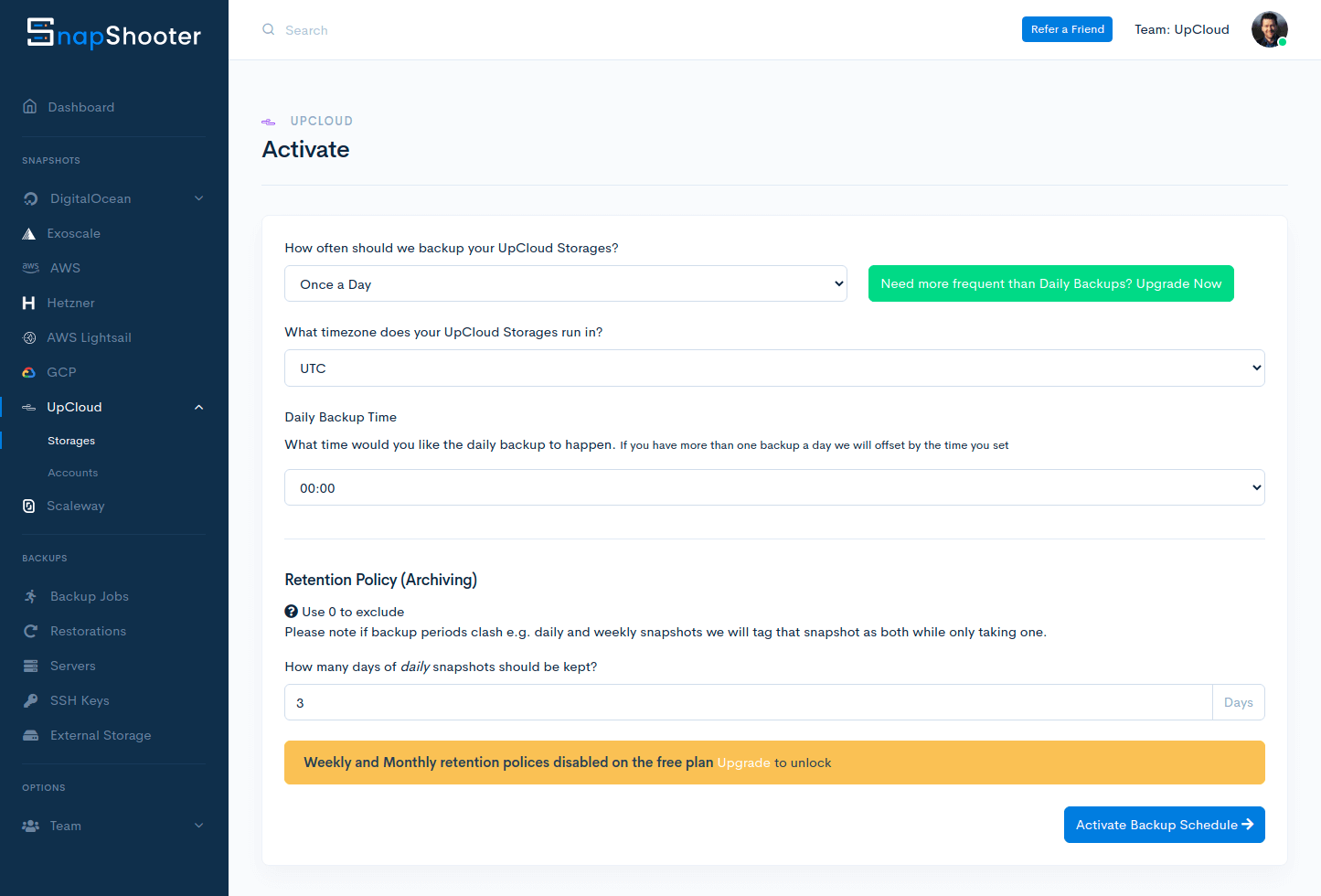The image size is (1321, 896).
Task: Click the question mark help icon
Action: (x=291, y=612)
